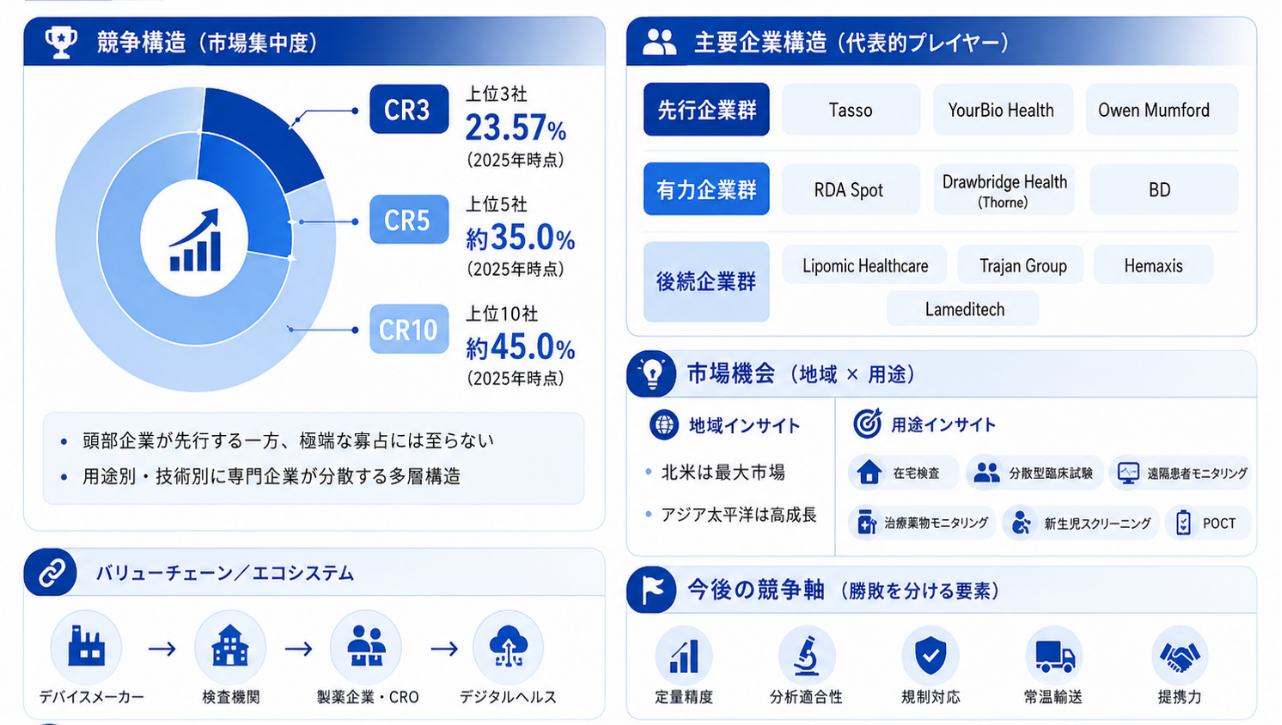Click the handshake icon above 提携力
Viewport: 1282px width, 725px height.
point(1180,656)
